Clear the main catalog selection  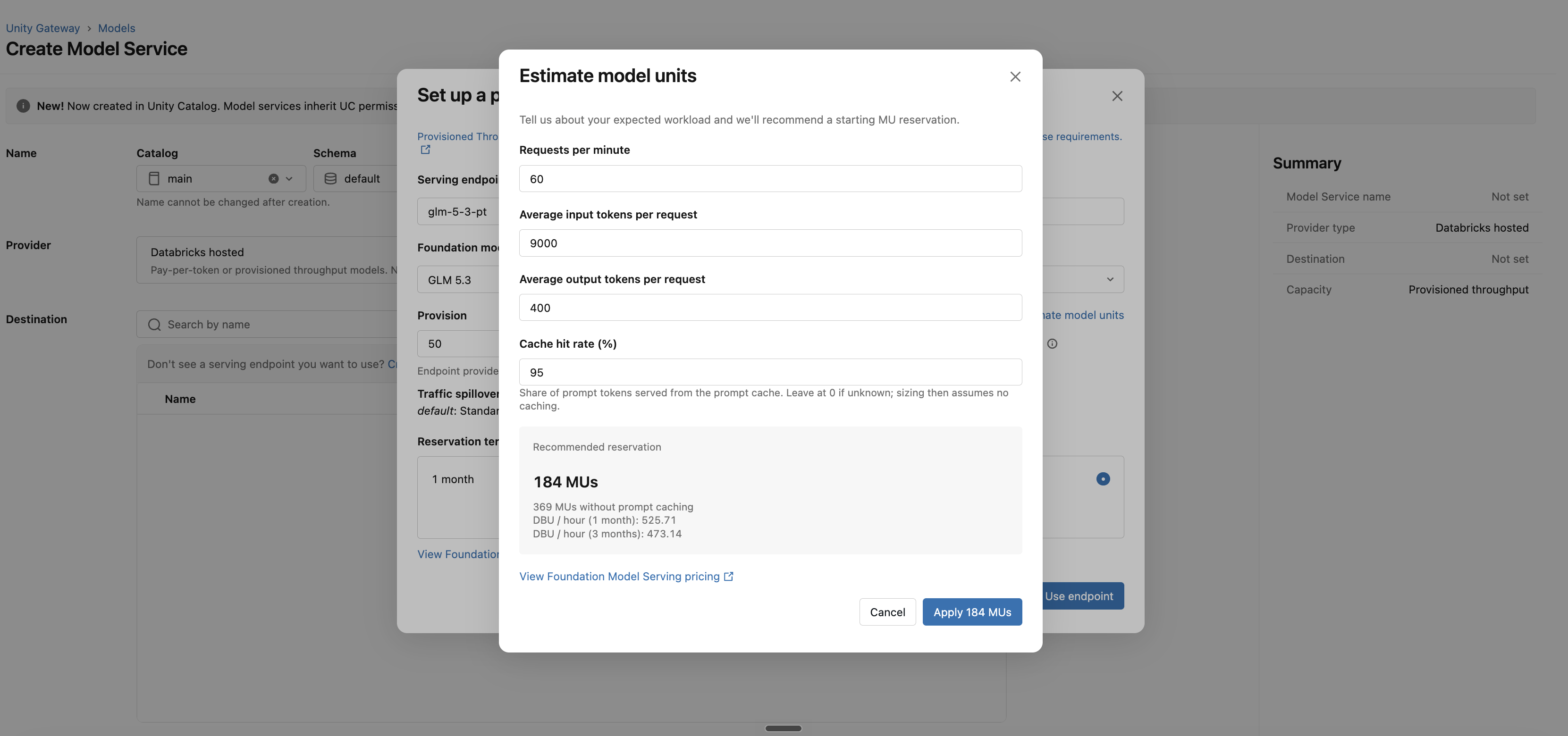click(x=273, y=179)
